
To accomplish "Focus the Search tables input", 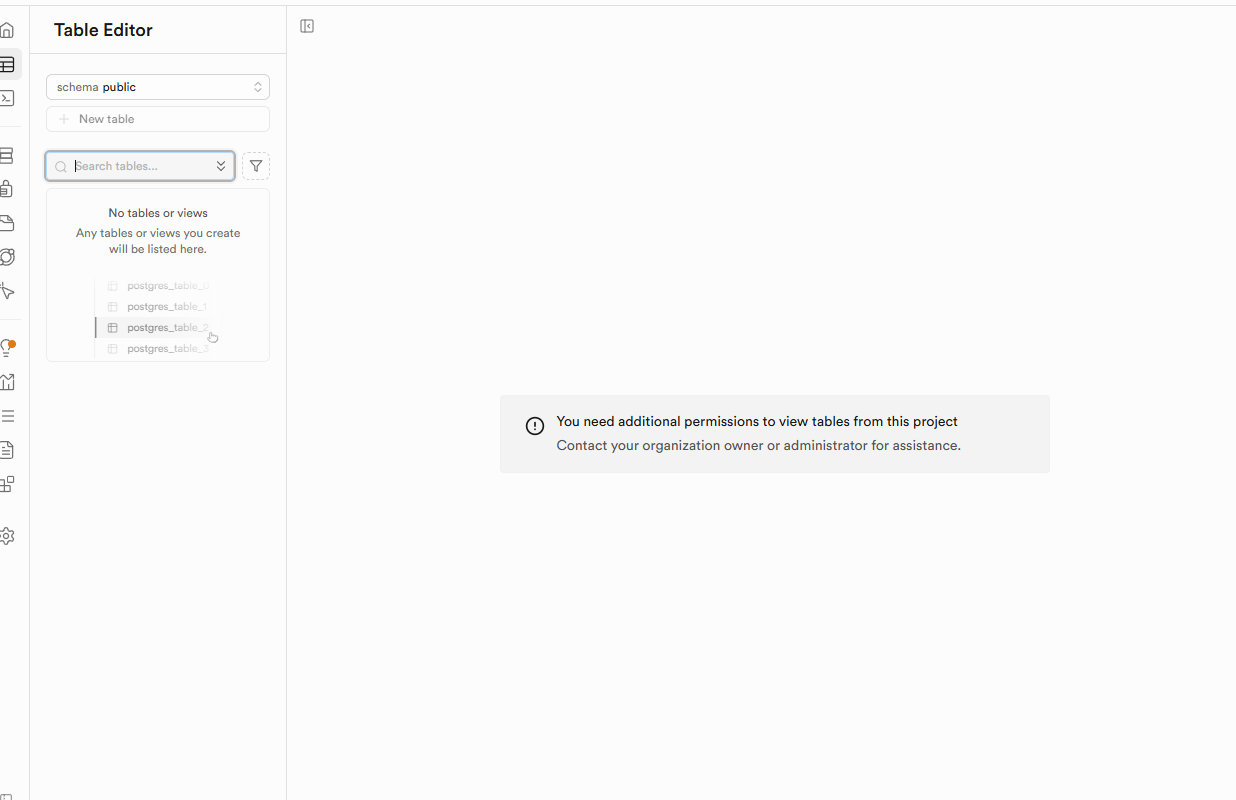I will coord(140,166).
